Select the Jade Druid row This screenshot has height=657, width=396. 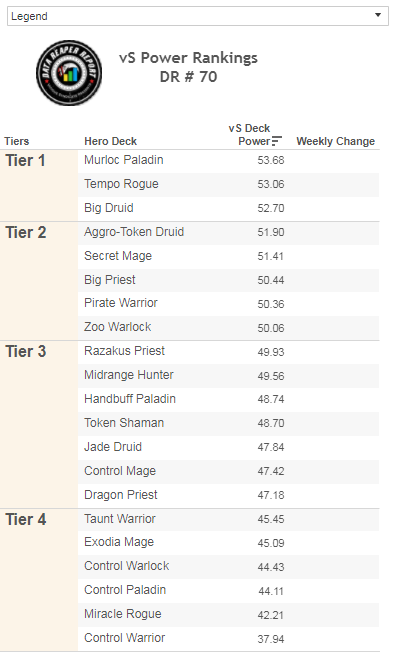tap(228, 447)
